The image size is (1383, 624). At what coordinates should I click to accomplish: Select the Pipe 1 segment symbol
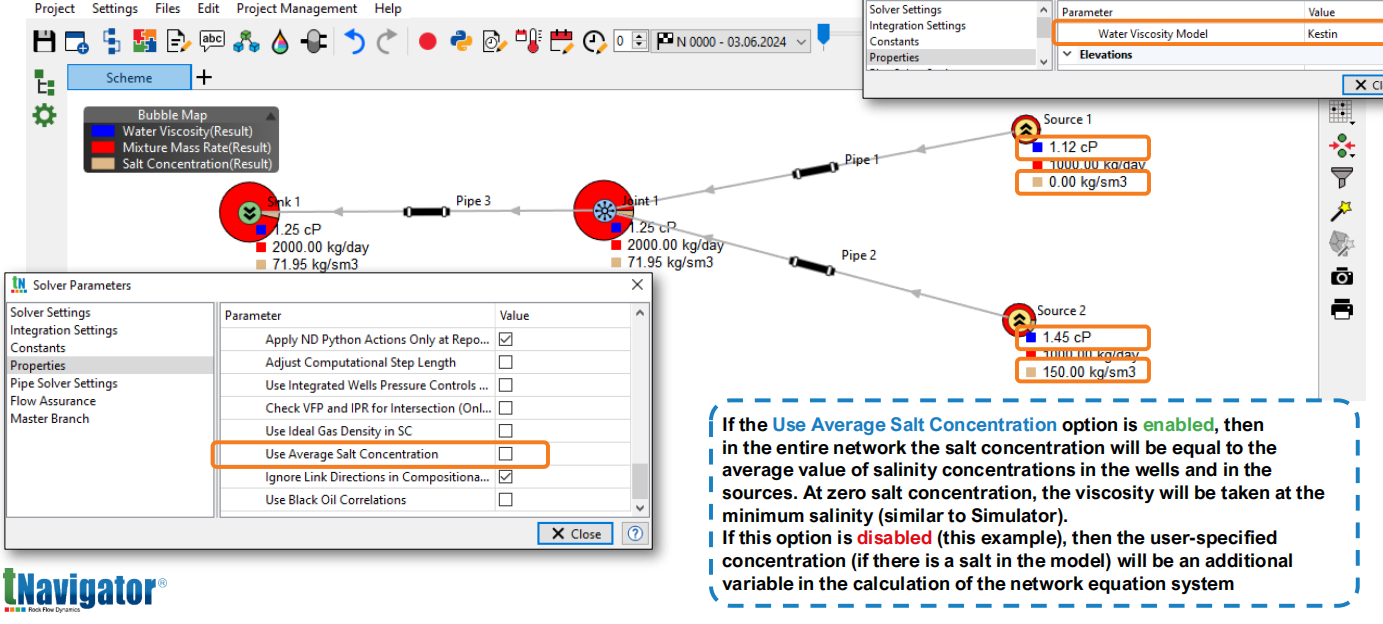tap(815, 171)
